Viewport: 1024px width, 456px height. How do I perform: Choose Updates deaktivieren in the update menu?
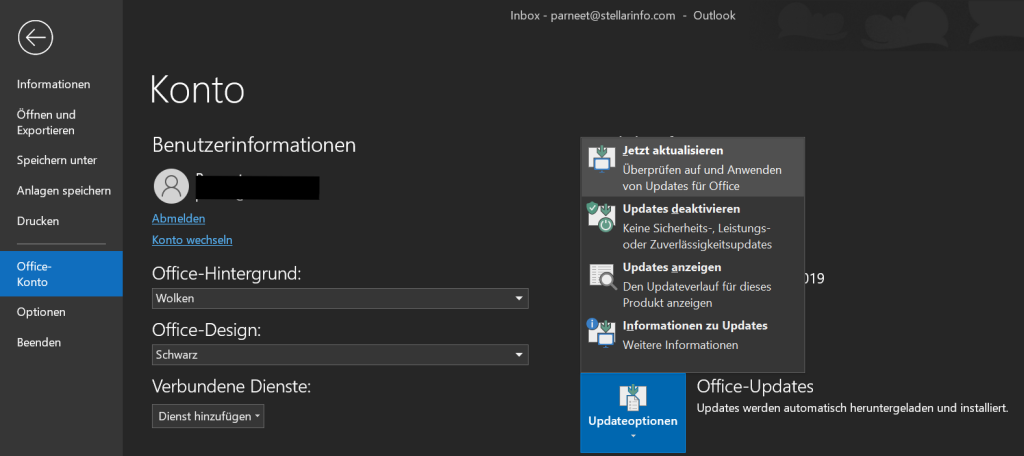(x=693, y=226)
